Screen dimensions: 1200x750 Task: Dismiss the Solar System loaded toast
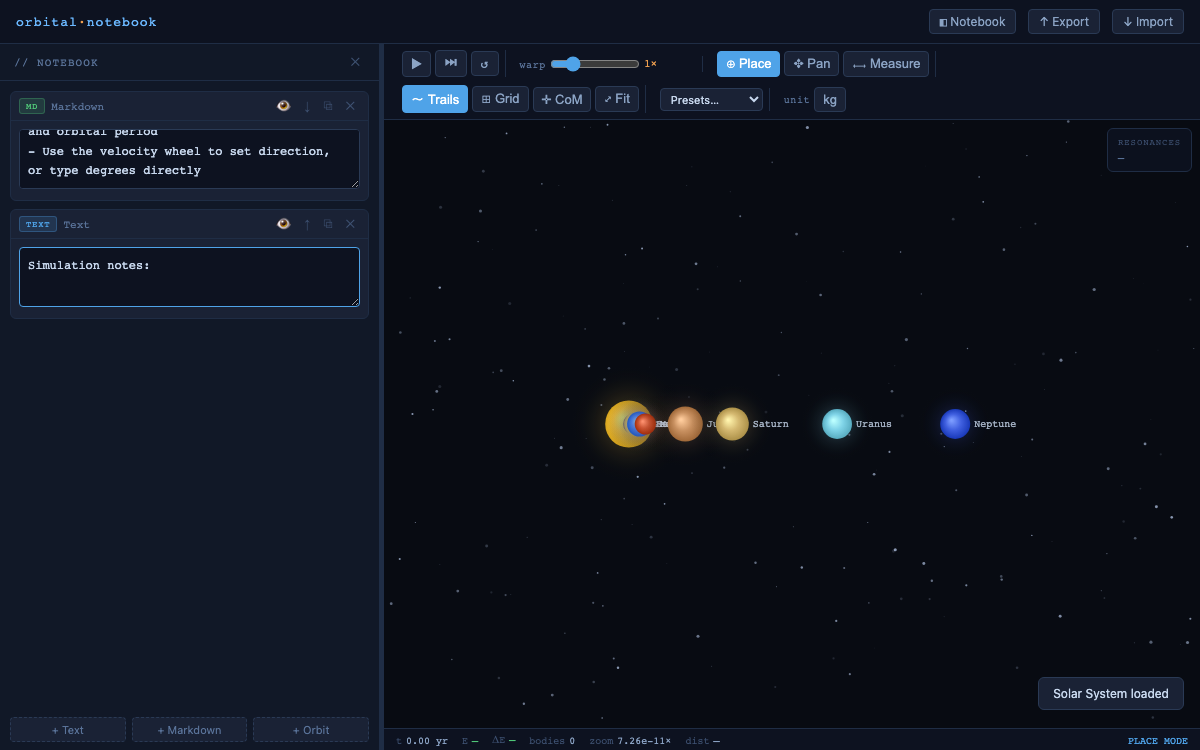tap(1110, 693)
